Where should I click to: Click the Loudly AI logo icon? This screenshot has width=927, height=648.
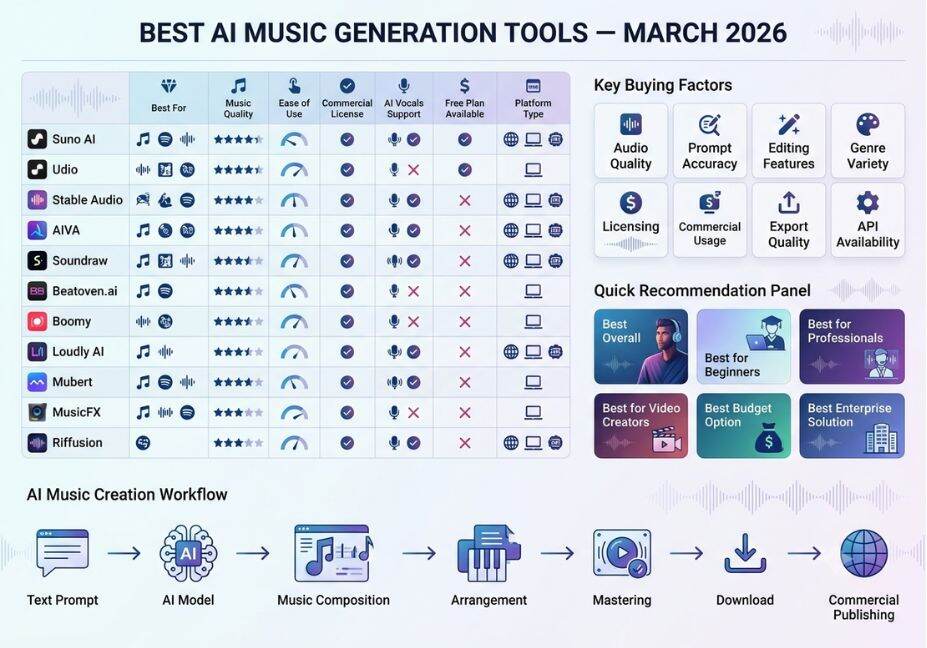tap(37, 352)
